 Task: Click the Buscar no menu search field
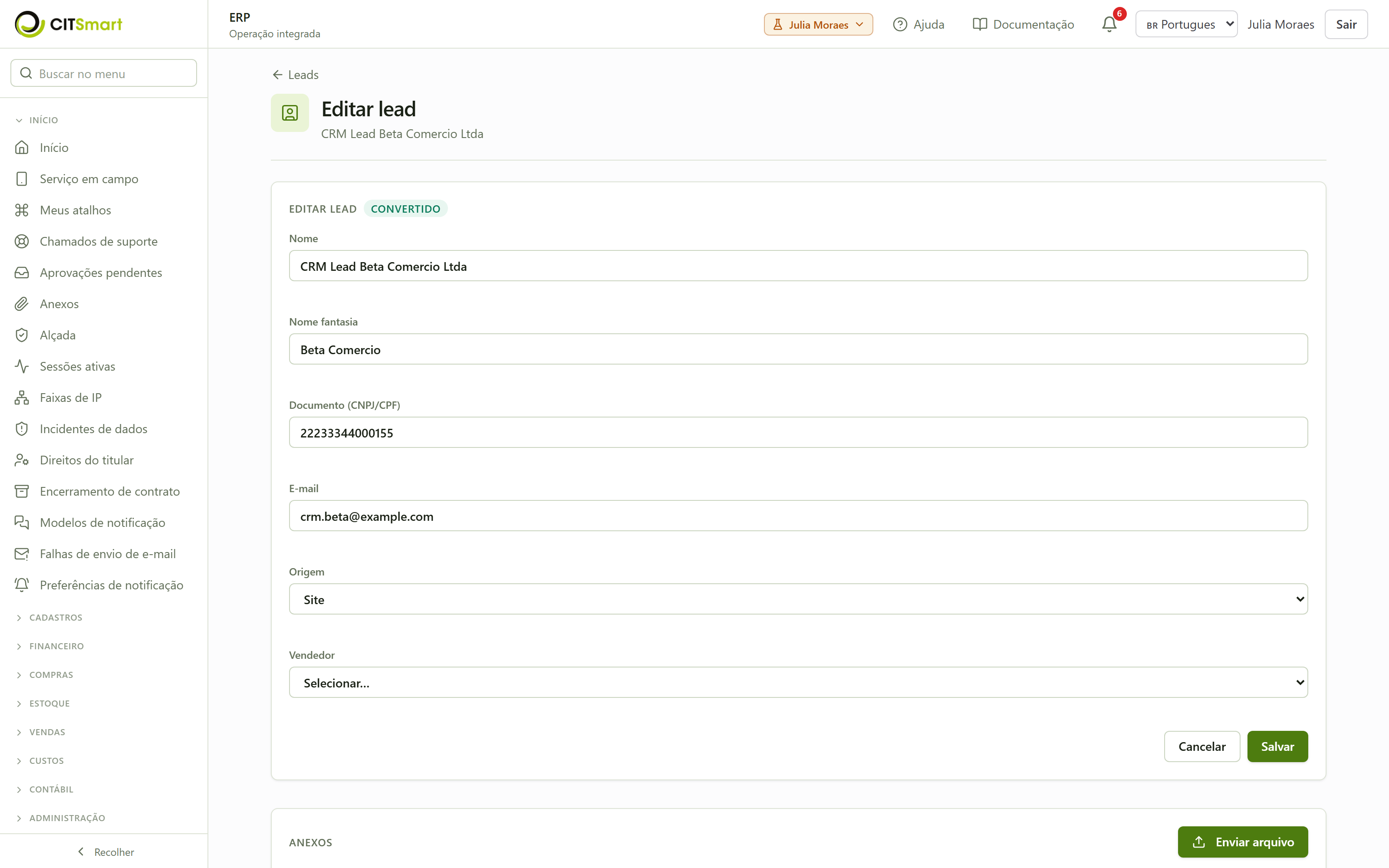click(x=104, y=73)
